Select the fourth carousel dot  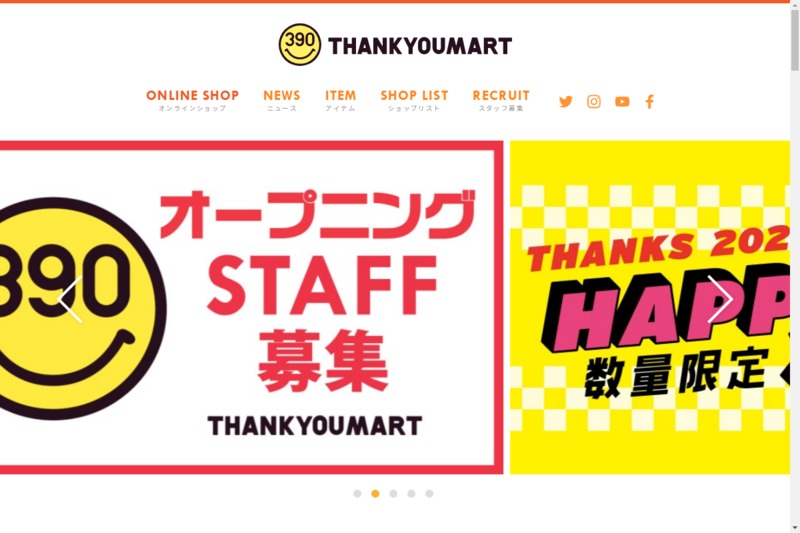(x=411, y=493)
